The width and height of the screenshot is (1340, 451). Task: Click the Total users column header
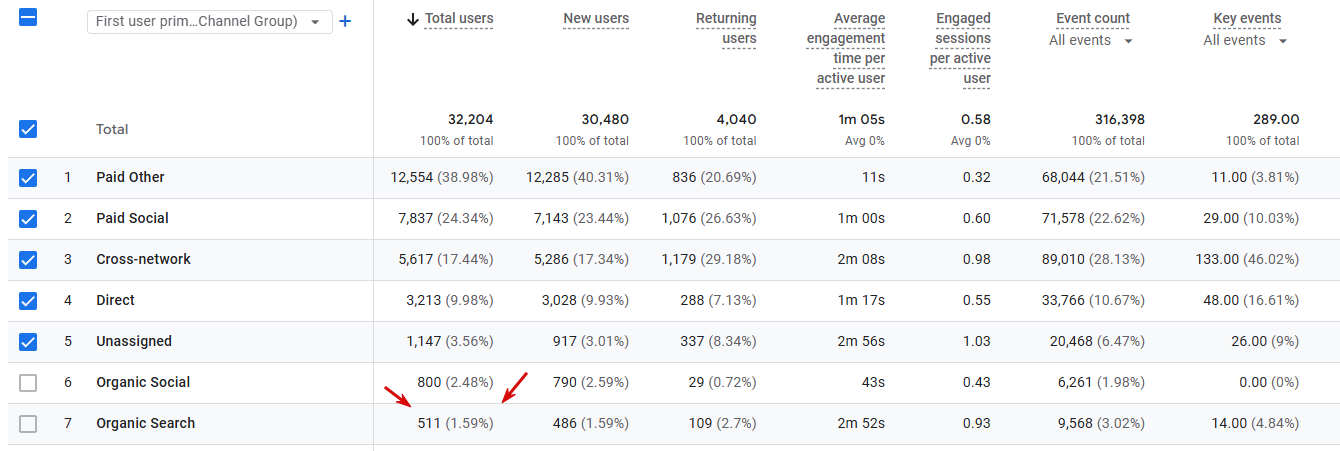(x=459, y=19)
